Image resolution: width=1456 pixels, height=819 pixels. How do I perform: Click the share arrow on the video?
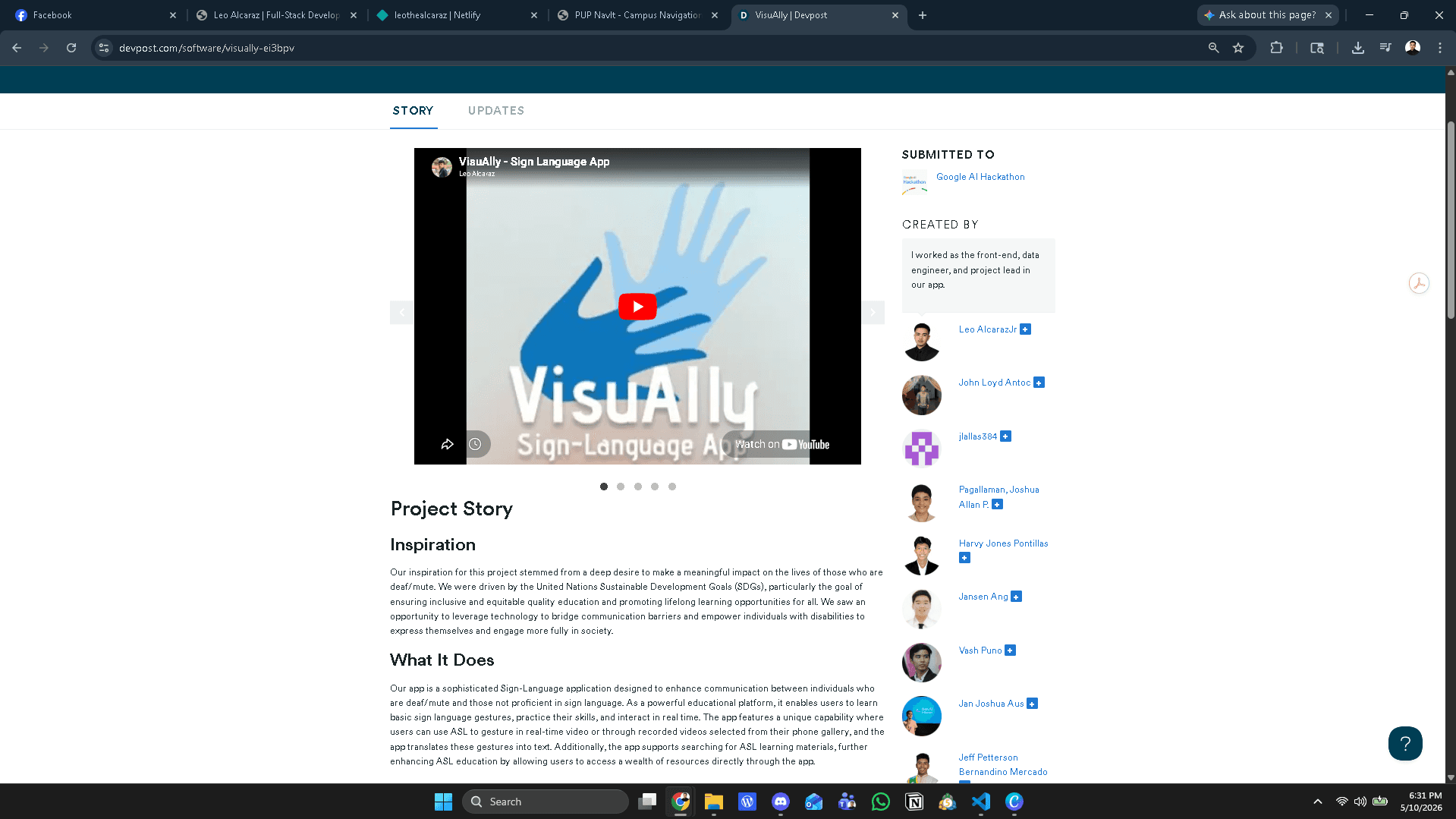pos(448,444)
